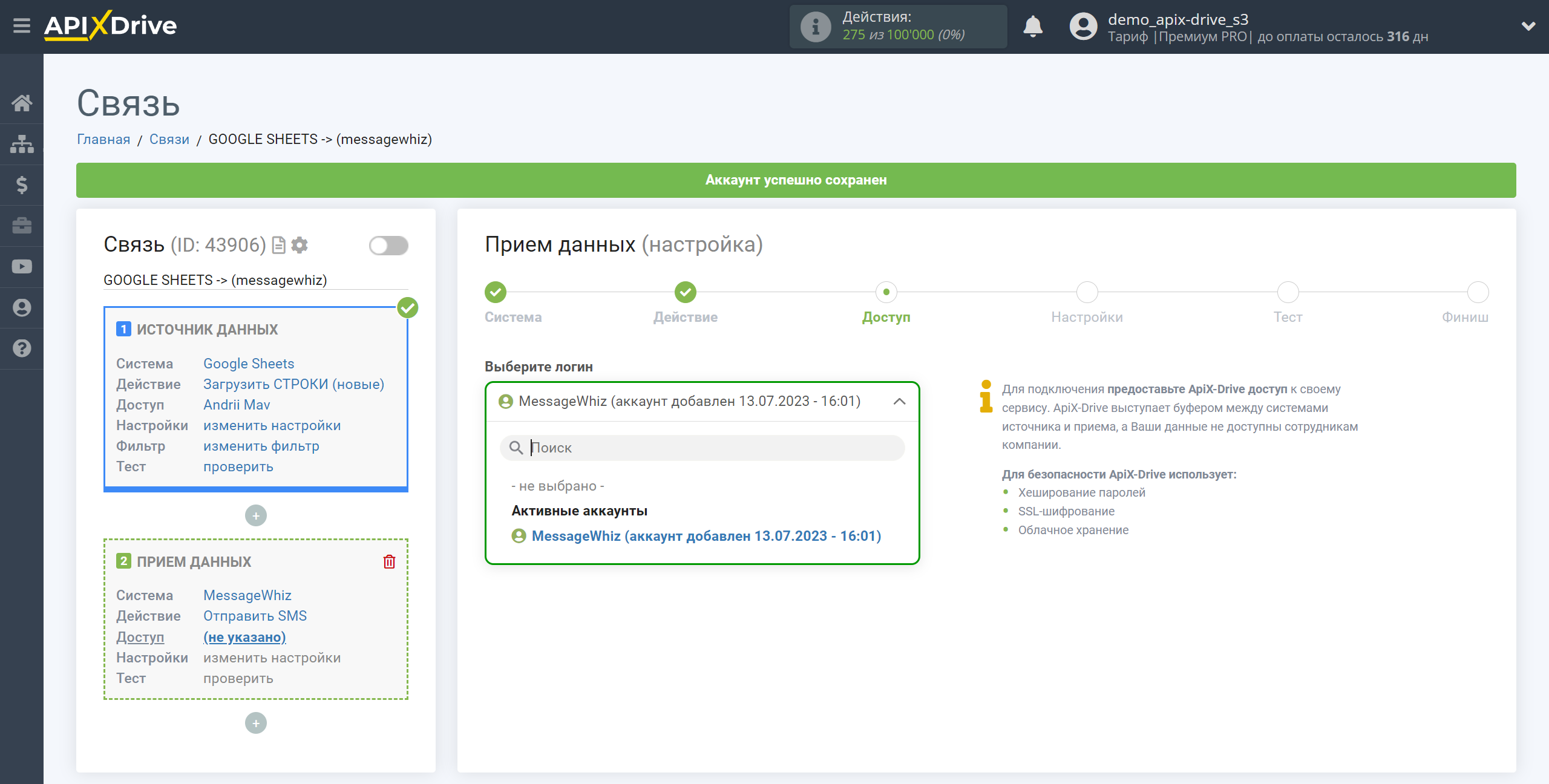1549x784 pixels.
Task: Open Google Sheets source system link
Action: (249, 364)
